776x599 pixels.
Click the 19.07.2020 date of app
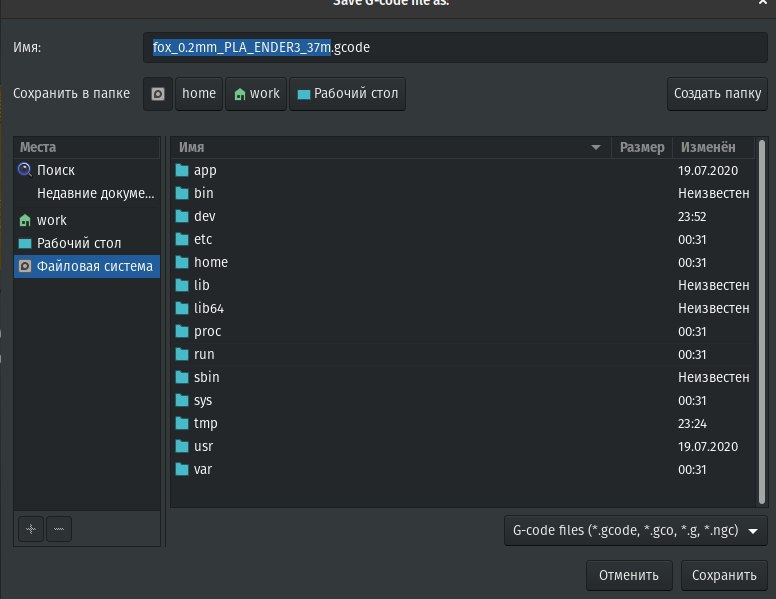click(x=708, y=171)
